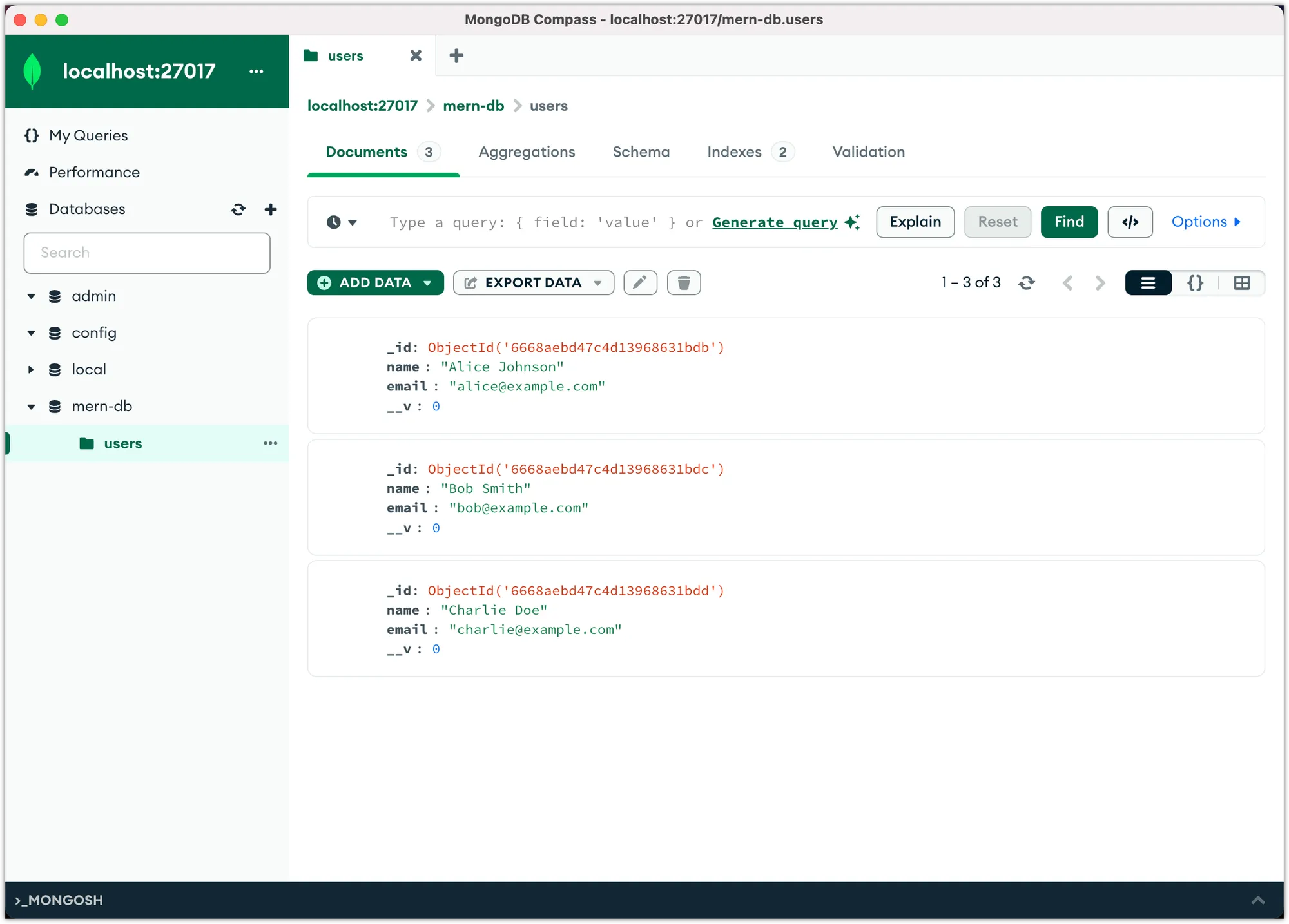1289x924 pixels.
Task: Refresh the documents count
Action: (1027, 283)
